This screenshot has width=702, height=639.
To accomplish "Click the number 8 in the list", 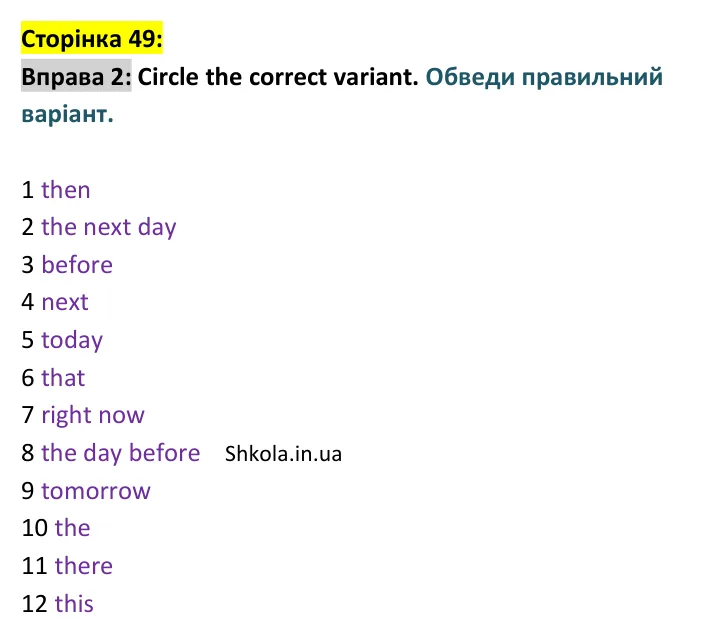I will pos(28,453).
